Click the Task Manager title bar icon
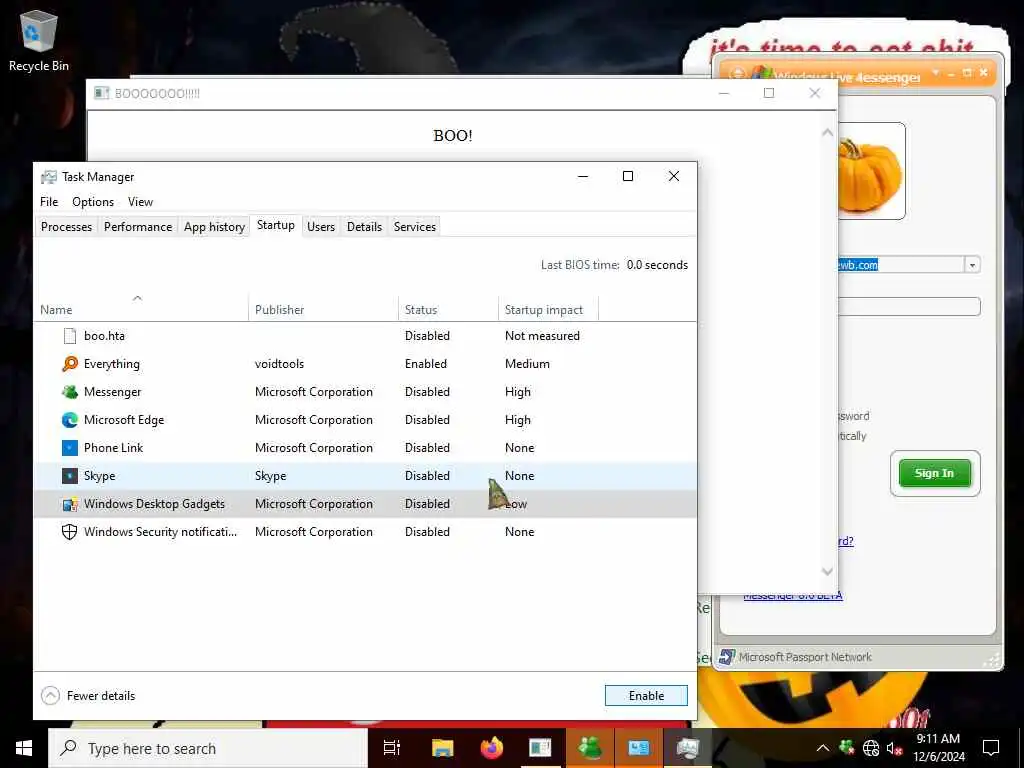The width and height of the screenshot is (1024, 768). 48,177
